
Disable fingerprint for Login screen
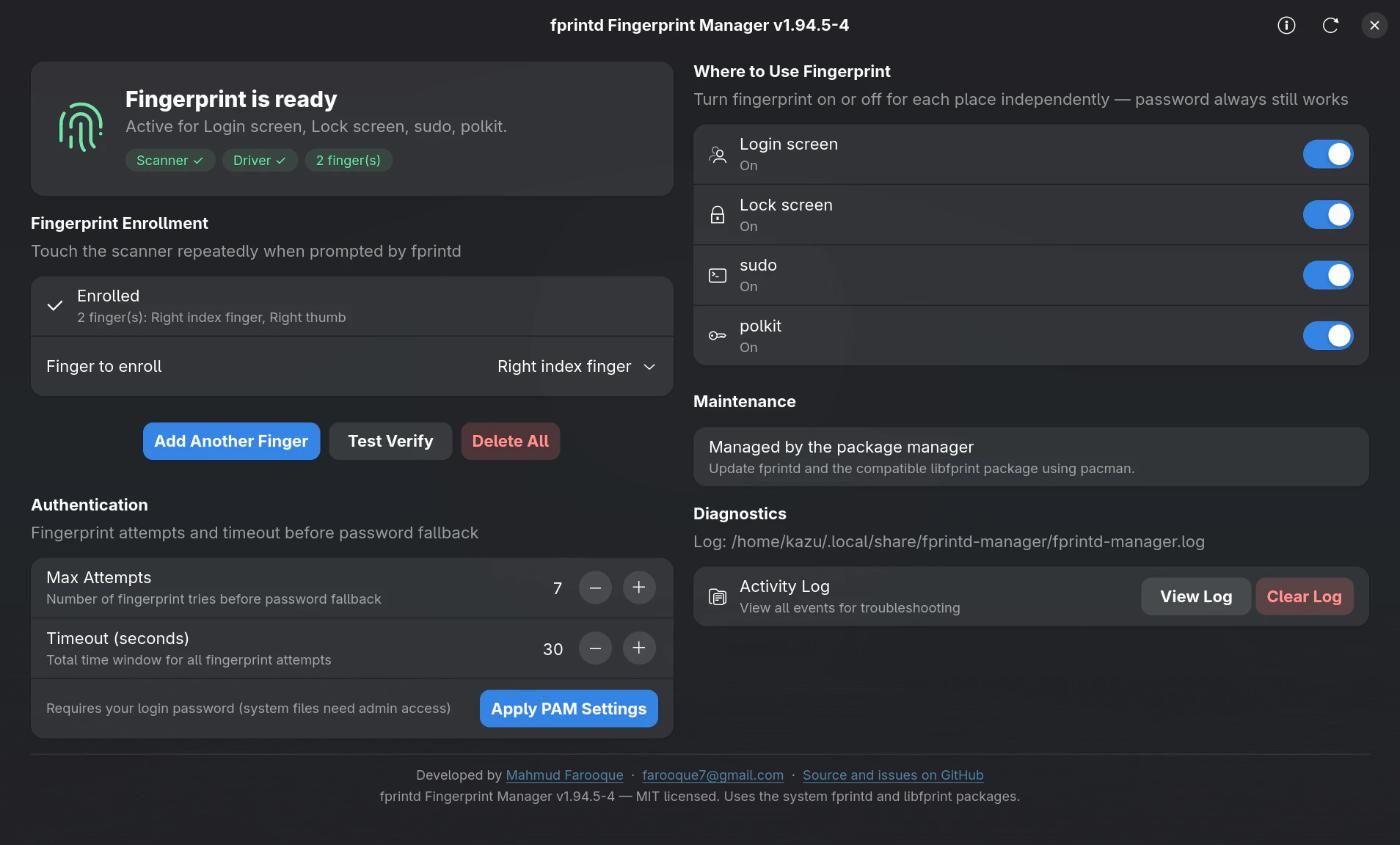tap(1328, 154)
